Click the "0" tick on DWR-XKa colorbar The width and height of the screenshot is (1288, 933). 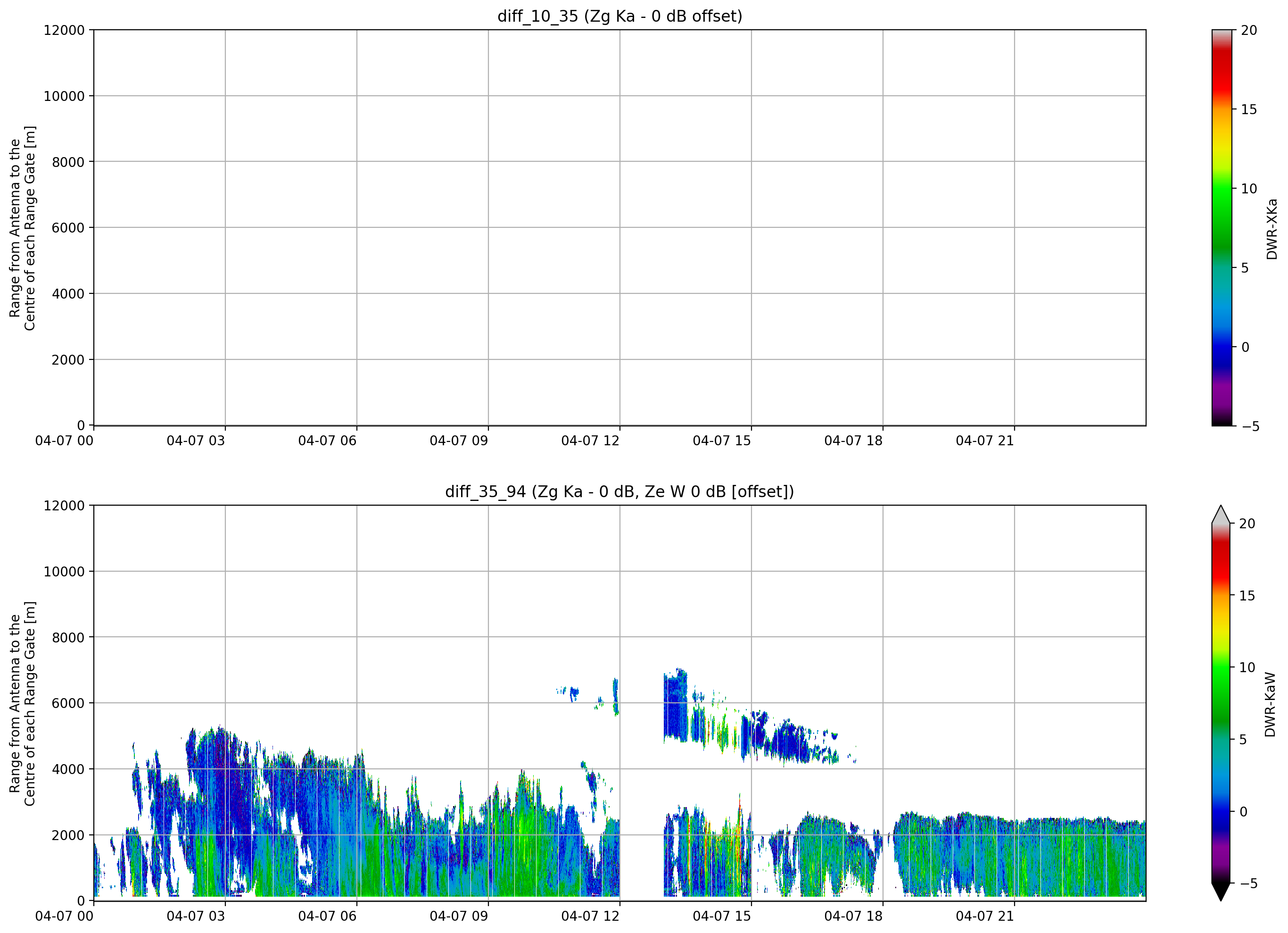click(x=1245, y=347)
